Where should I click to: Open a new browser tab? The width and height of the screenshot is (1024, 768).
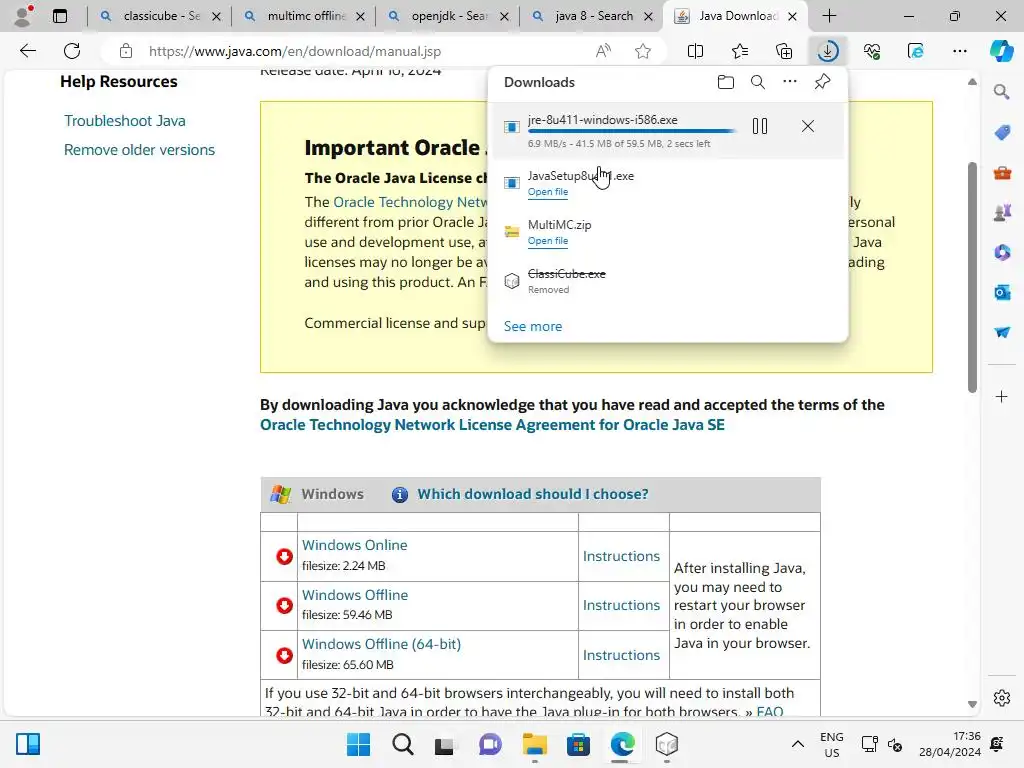(x=829, y=16)
